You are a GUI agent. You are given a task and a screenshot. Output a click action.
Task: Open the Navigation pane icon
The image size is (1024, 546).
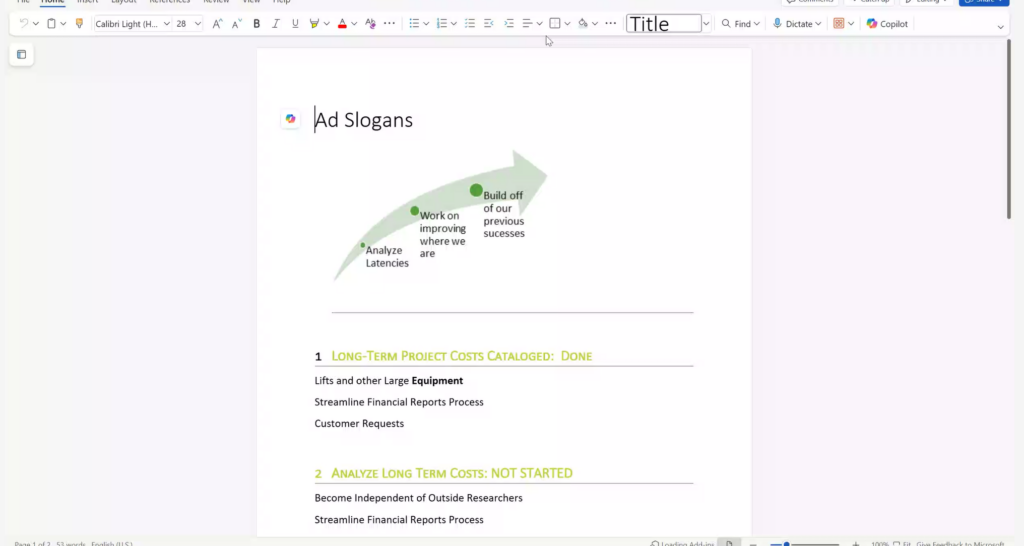click(22, 55)
